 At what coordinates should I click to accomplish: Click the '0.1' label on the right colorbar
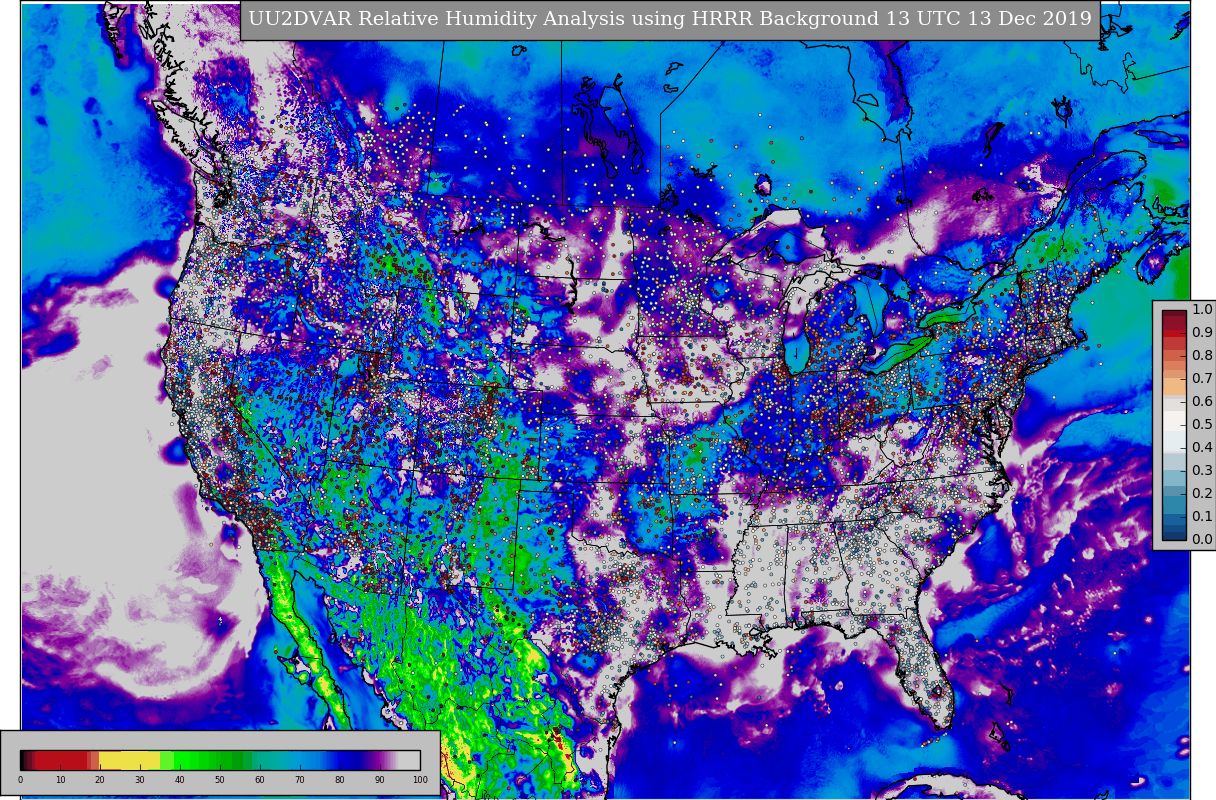(x=1202, y=517)
